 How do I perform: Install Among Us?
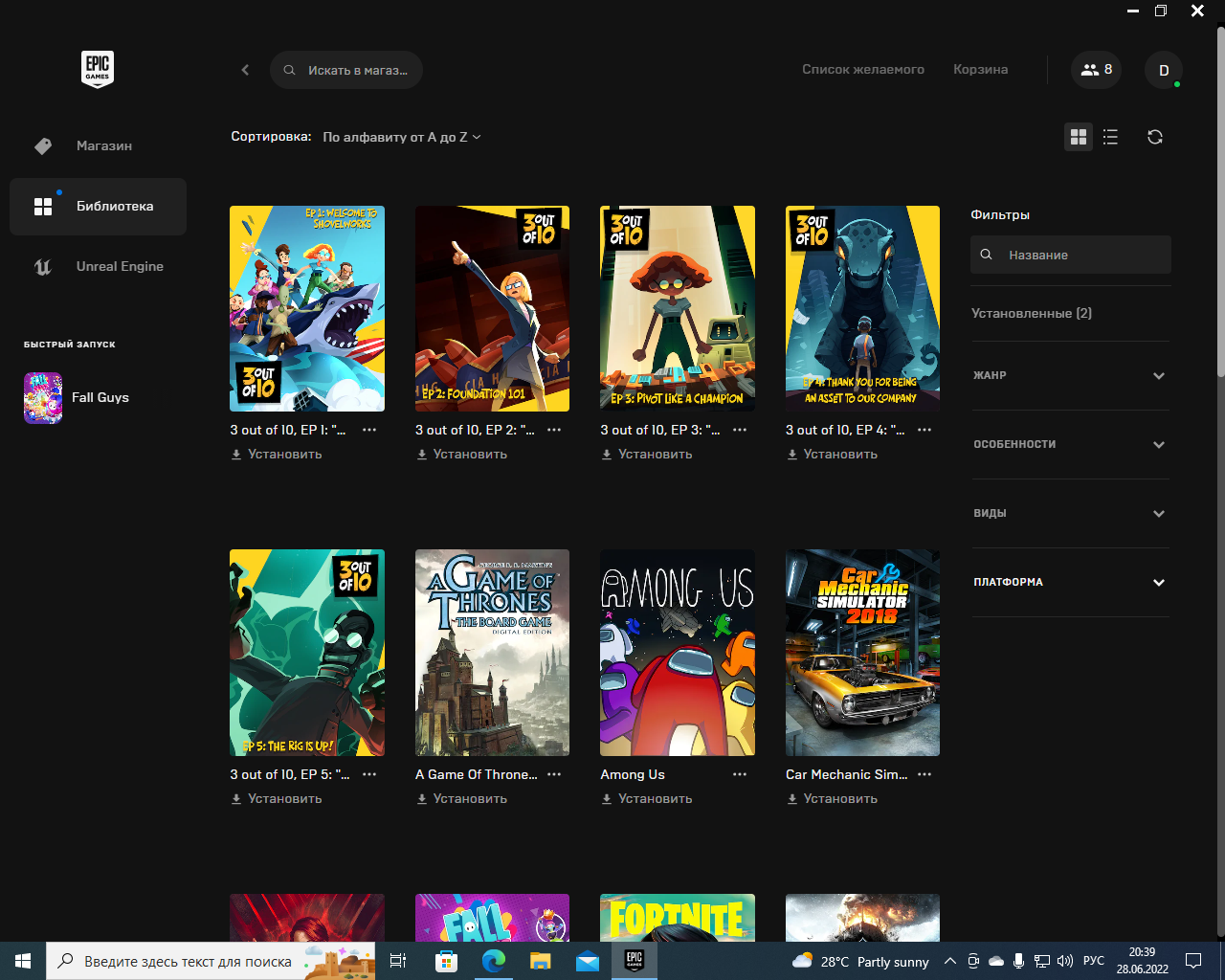tap(647, 799)
